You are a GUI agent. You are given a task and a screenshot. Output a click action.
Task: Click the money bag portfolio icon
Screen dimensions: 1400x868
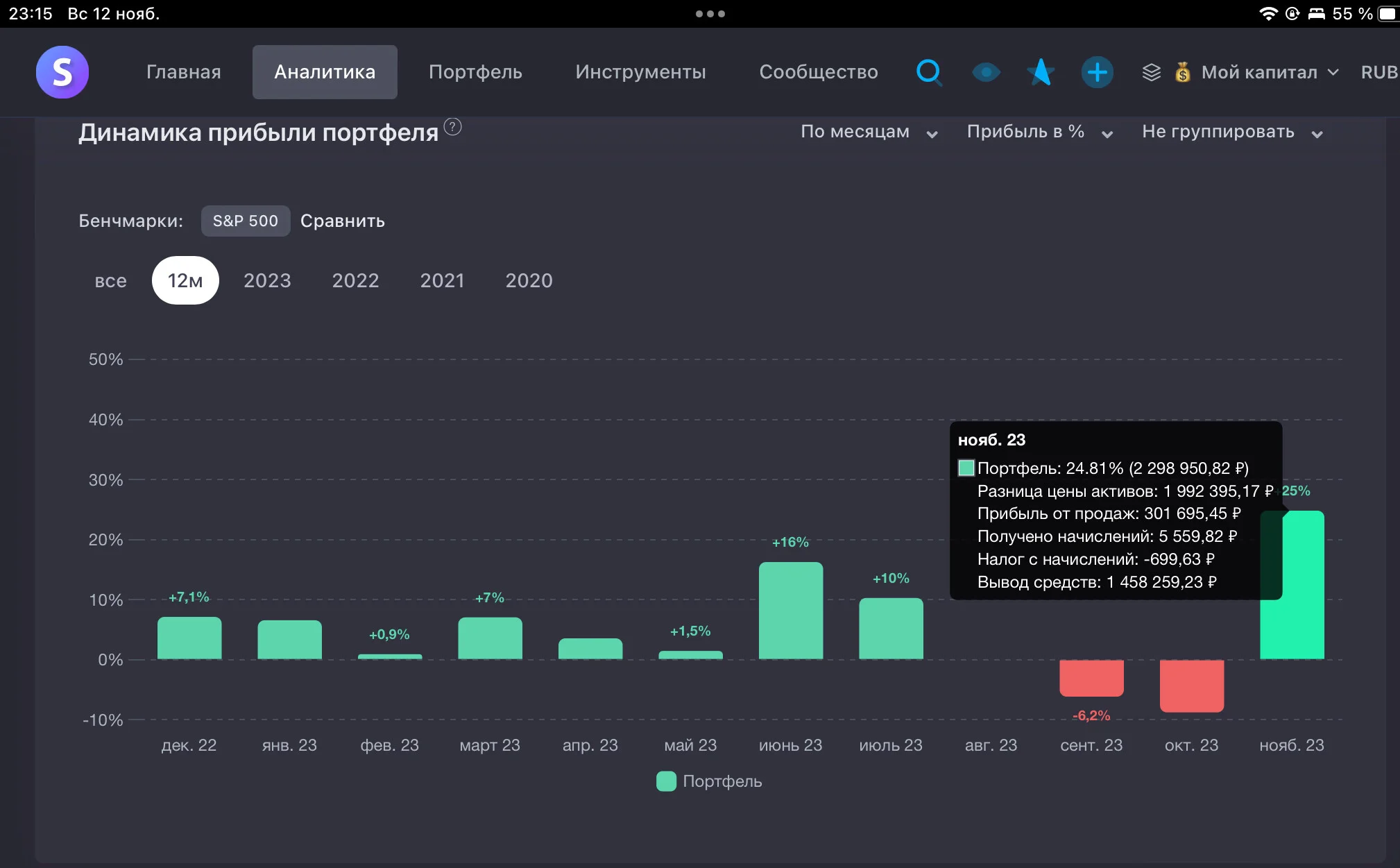pos(1183,72)
